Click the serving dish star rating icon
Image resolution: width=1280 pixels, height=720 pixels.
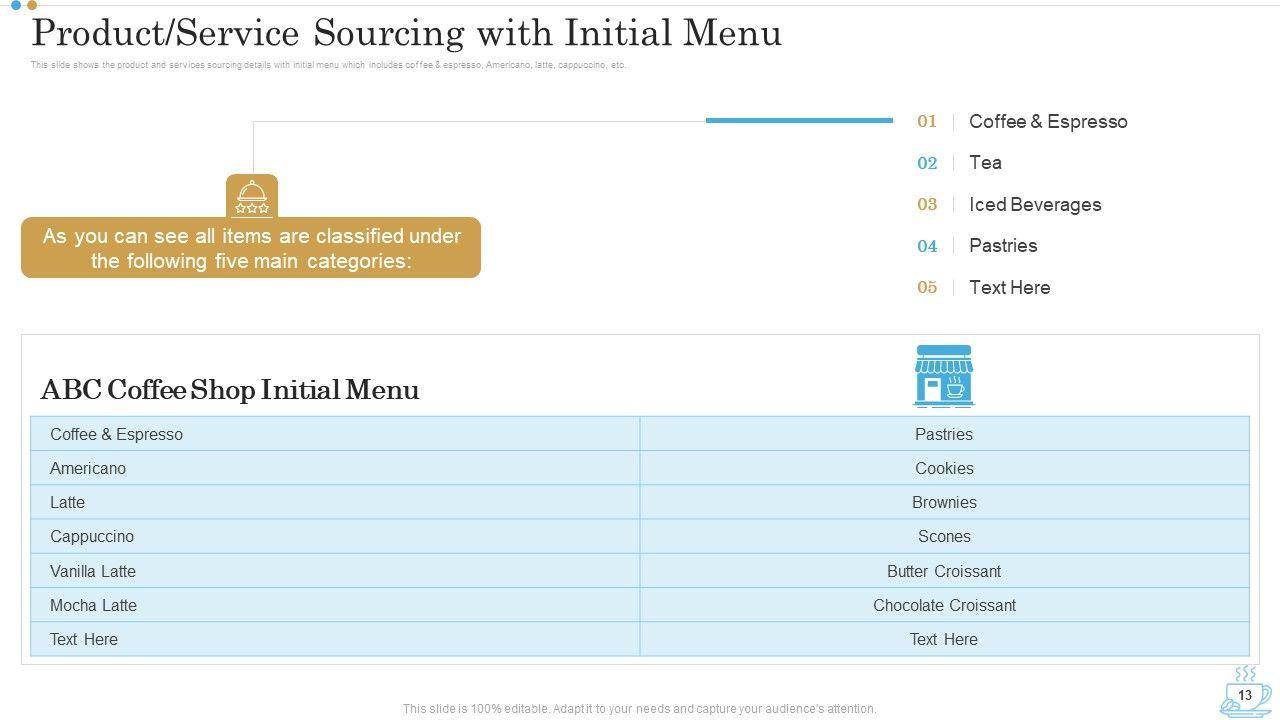pyautogui.click(x=251, y=196)
